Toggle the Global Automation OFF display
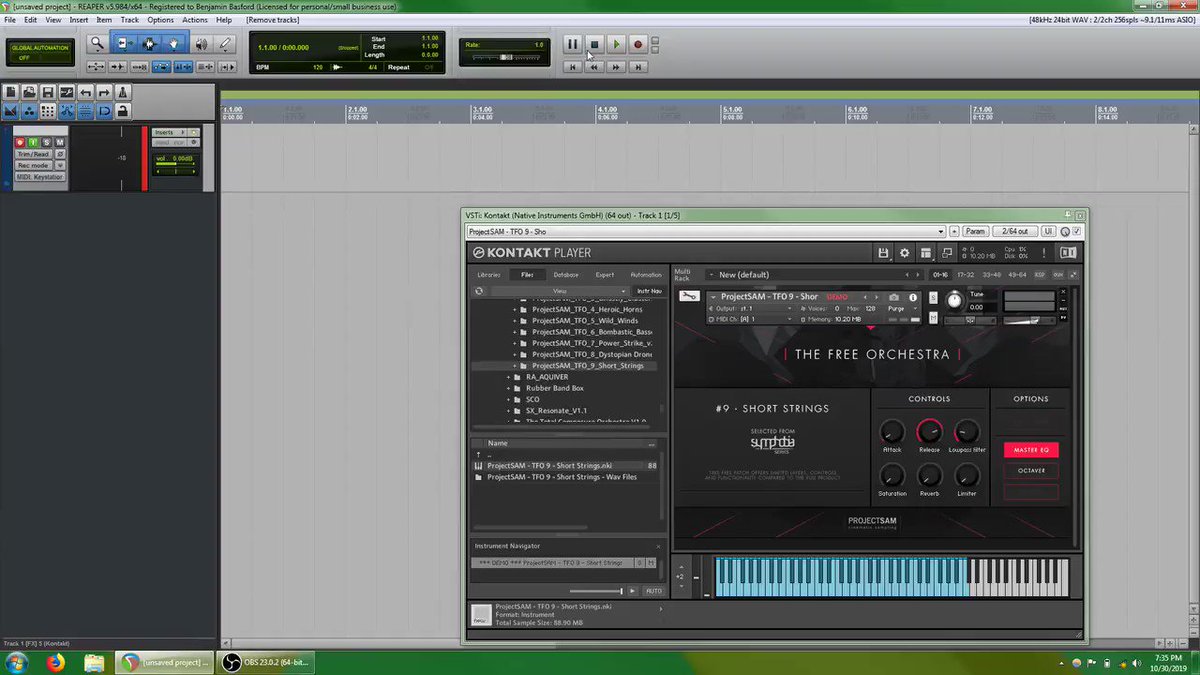 click(x=39, y=53)
